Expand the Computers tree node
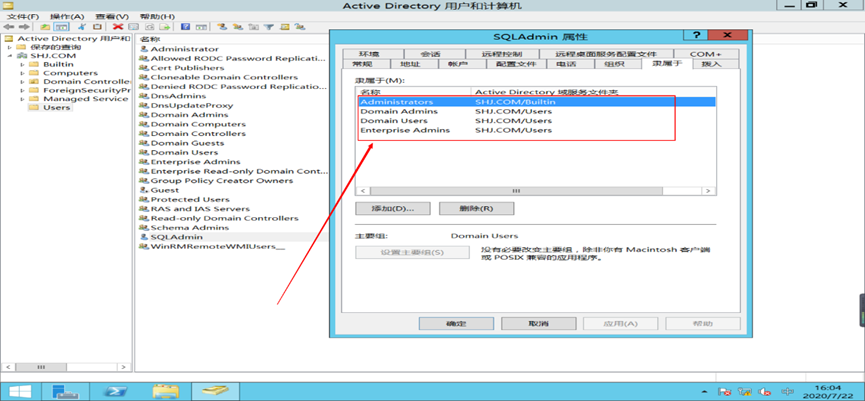Viewport: 865px width, 401px height. click(x=23, y=73)
